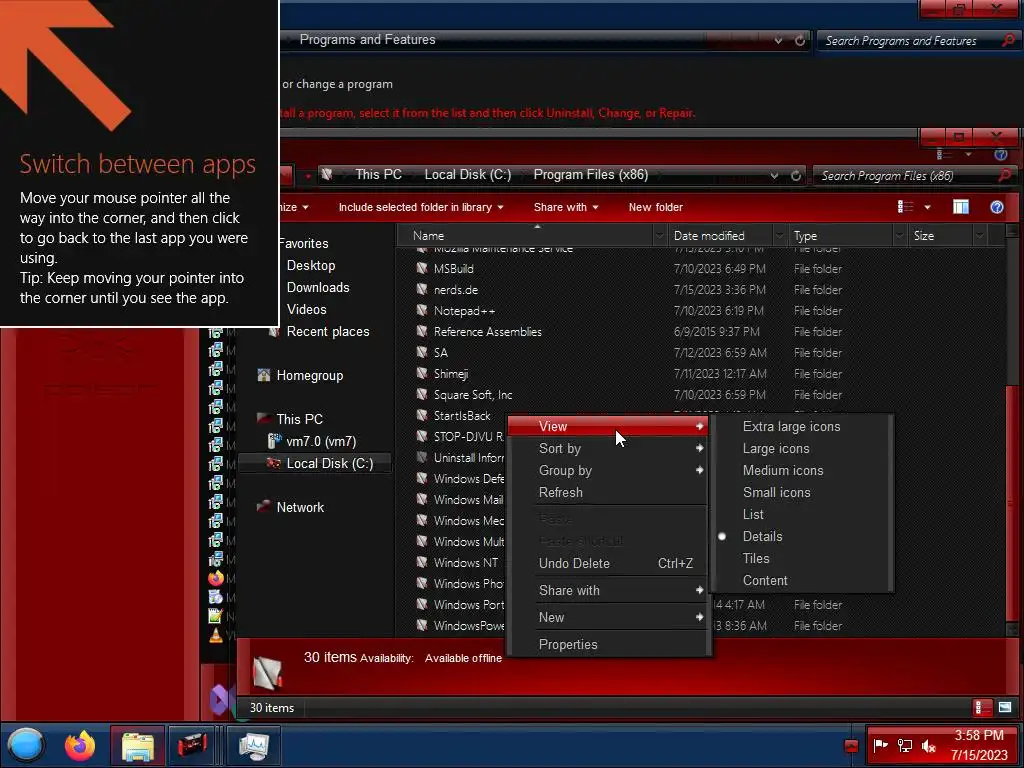Switch to large thumbnails view icon in status bar
Image resolution: width=1024 pixels, height=768 pixels.
(x=1005, y=707)
